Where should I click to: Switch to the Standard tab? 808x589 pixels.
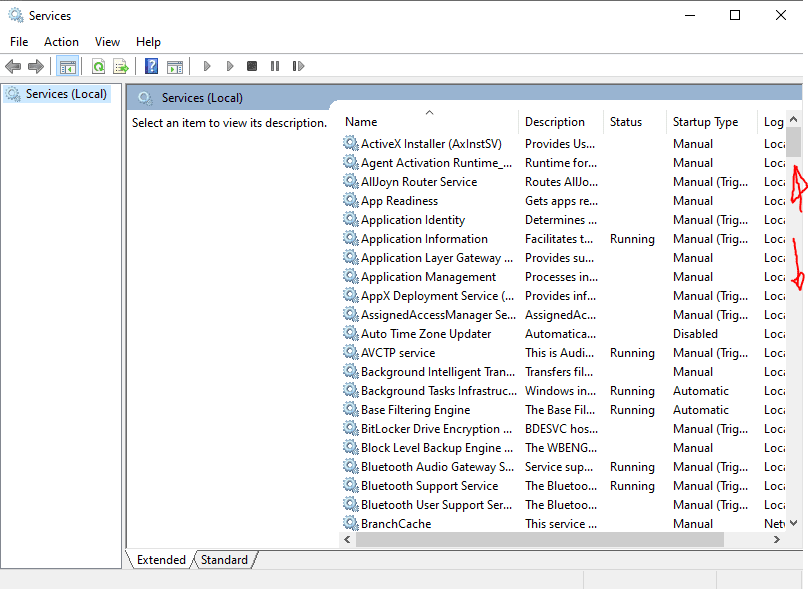(x=224, y=560)
